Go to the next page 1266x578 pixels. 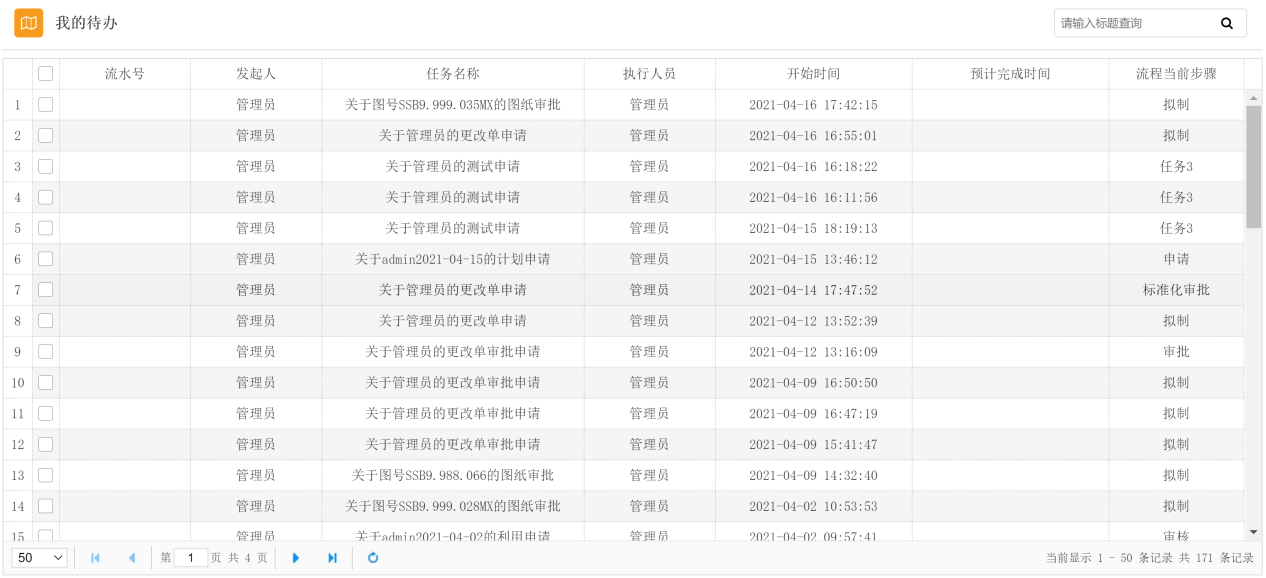click(296, 558)
